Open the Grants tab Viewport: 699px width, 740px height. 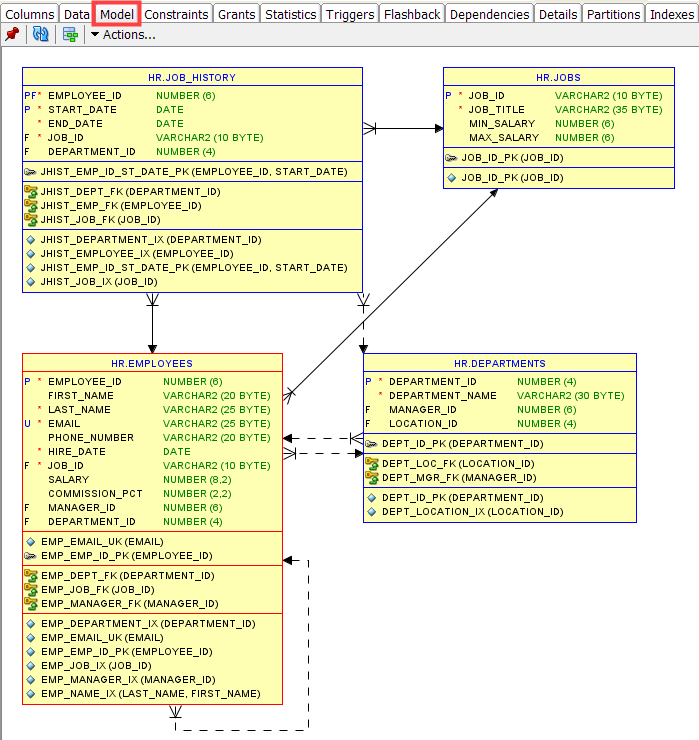236,15
